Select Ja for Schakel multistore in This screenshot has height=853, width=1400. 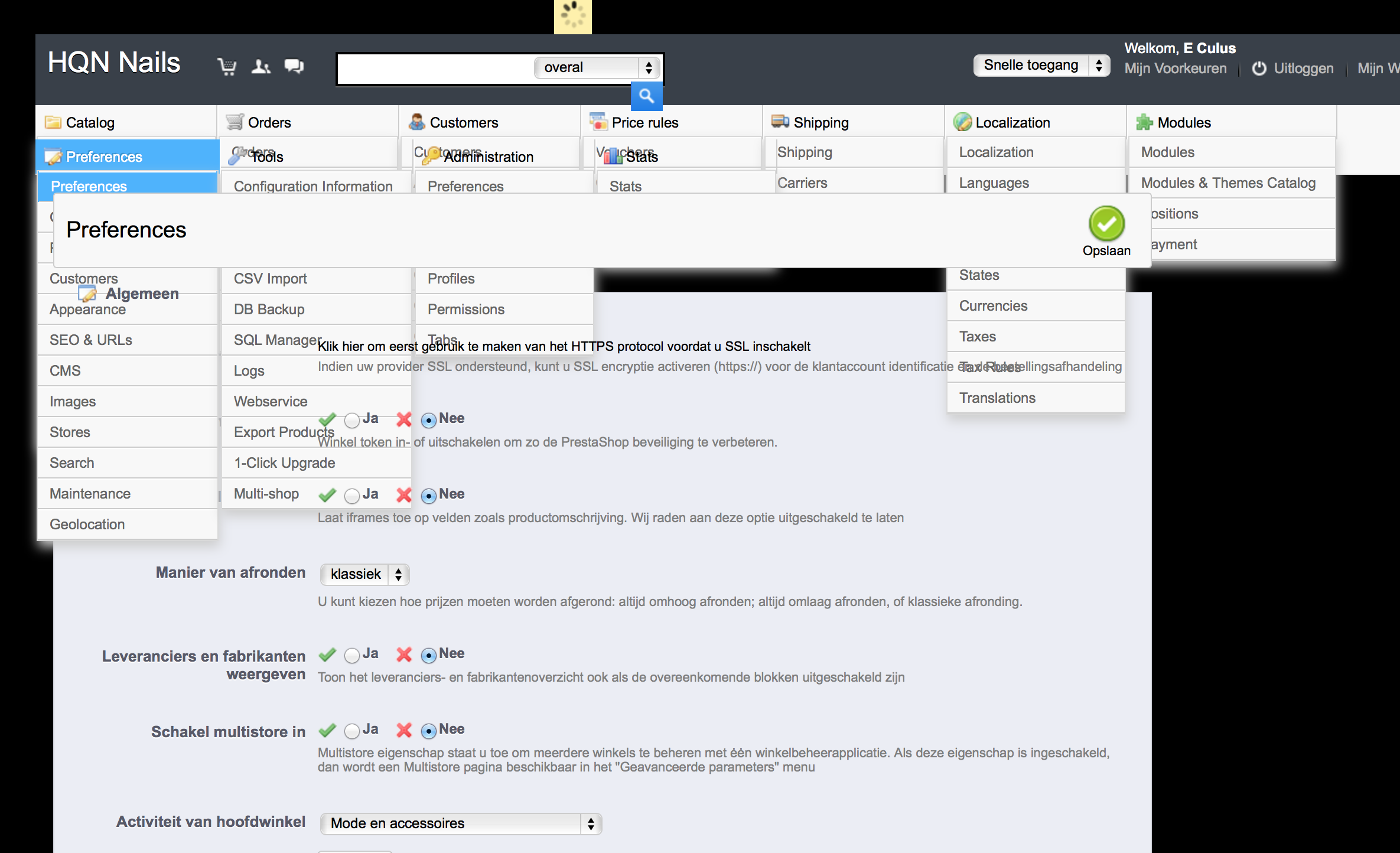352,731
